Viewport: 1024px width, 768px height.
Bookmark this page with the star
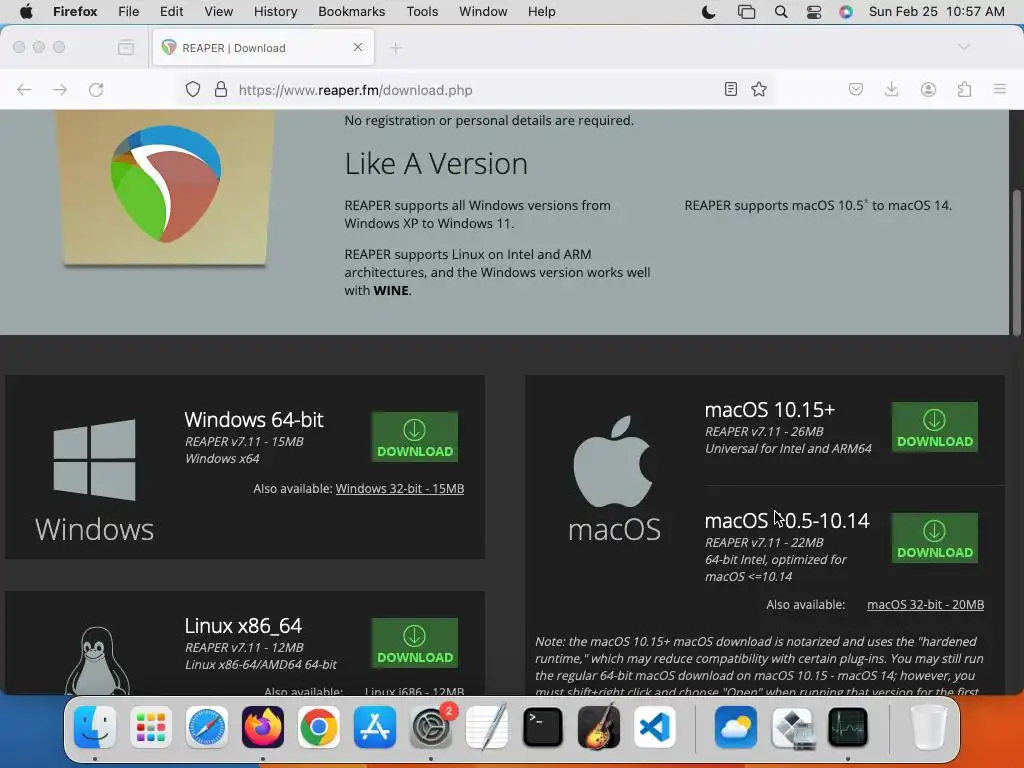pyautogui.click(x=759, y=89)
